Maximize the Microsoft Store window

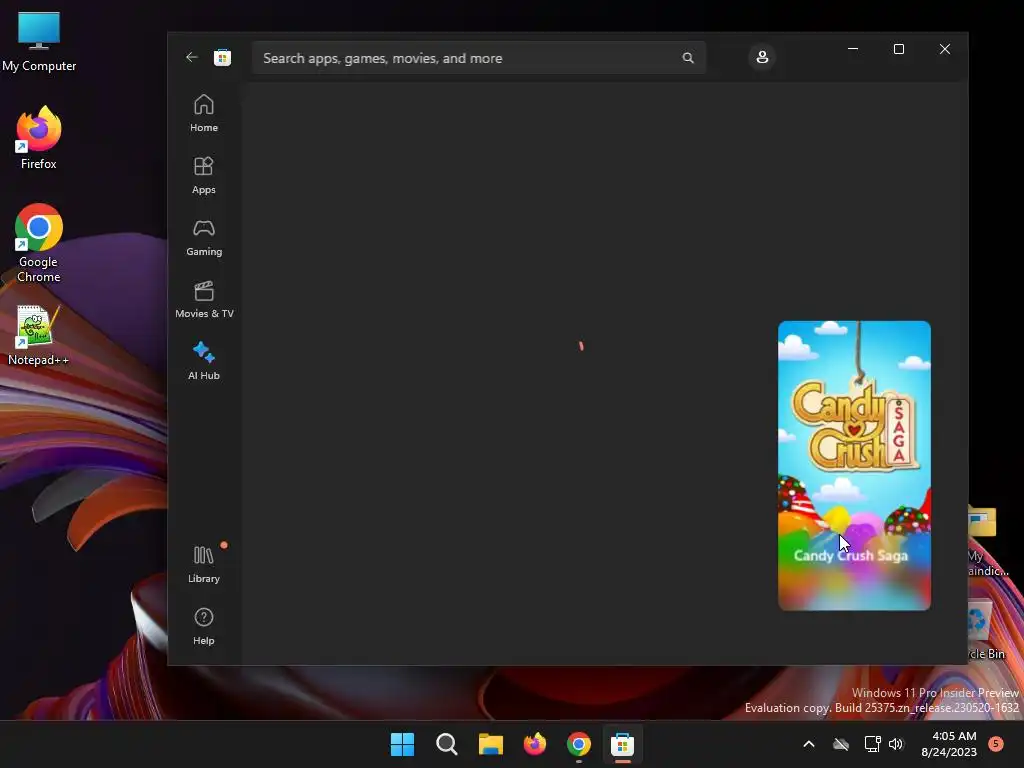pyautogui.click(x=899, y=49)
